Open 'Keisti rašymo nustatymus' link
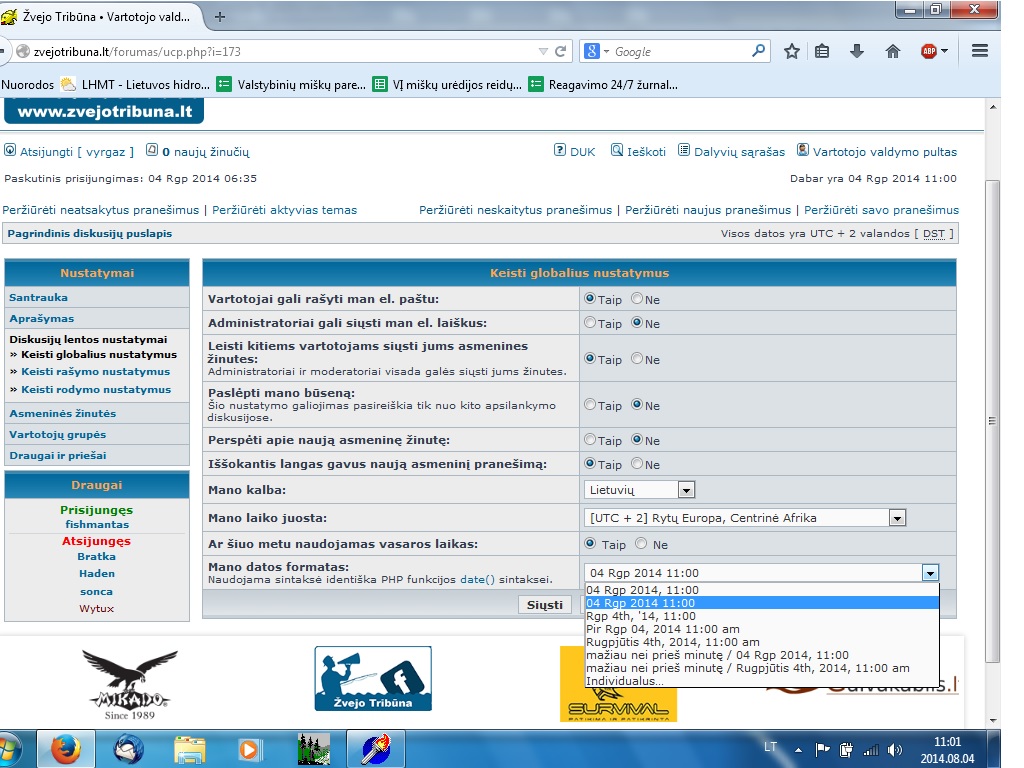 [x=95, y=372]
